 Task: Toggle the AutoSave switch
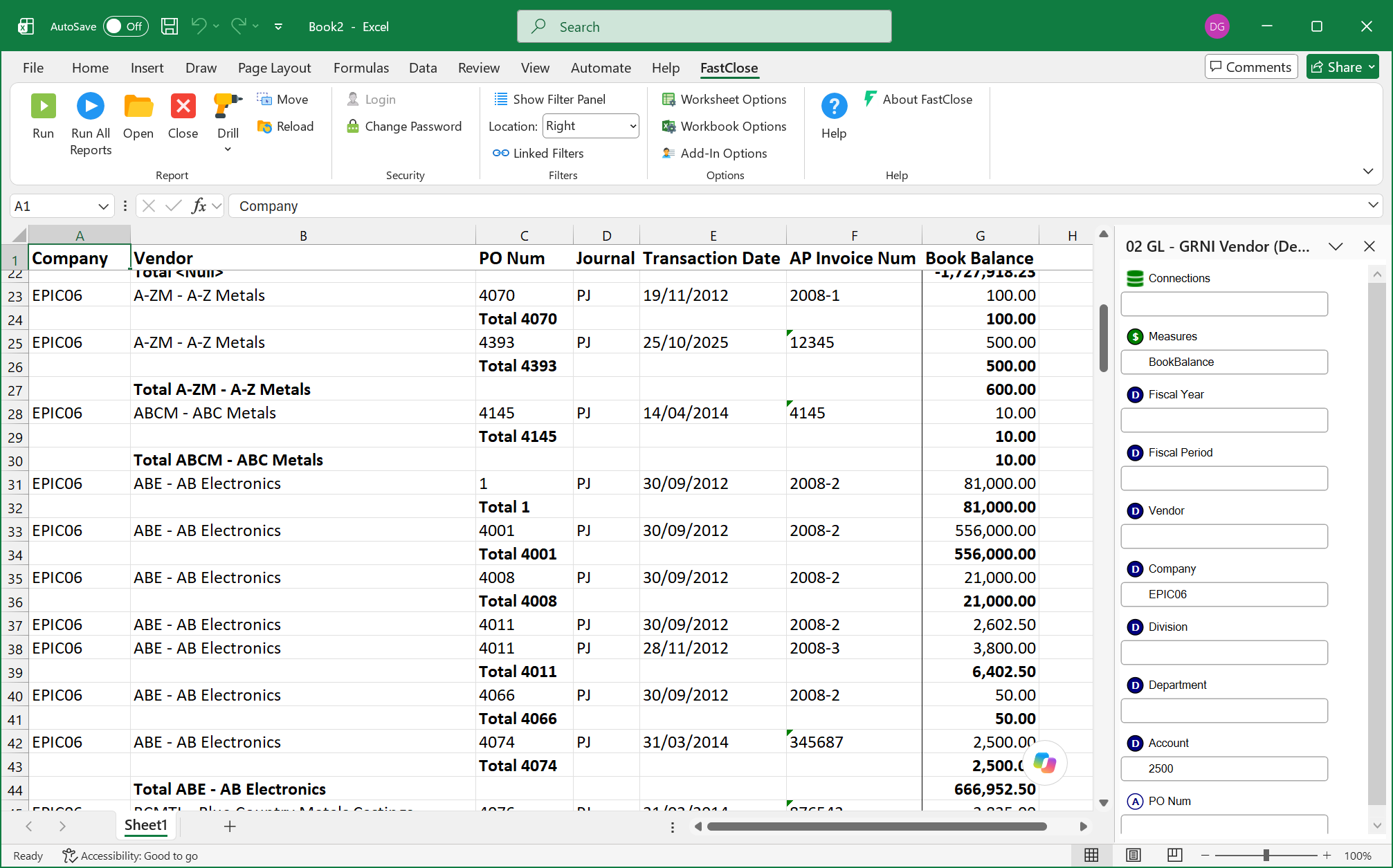[126, 27]
